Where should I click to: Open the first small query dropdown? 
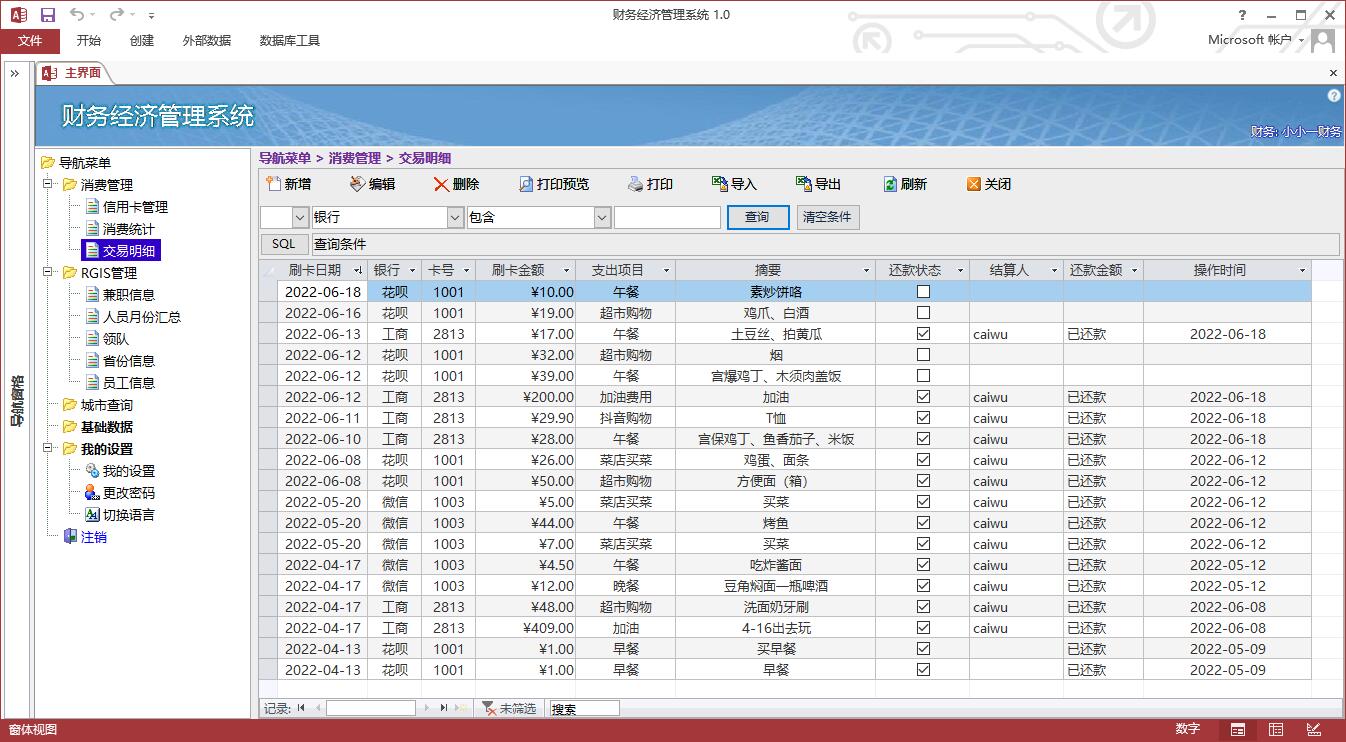300,217
